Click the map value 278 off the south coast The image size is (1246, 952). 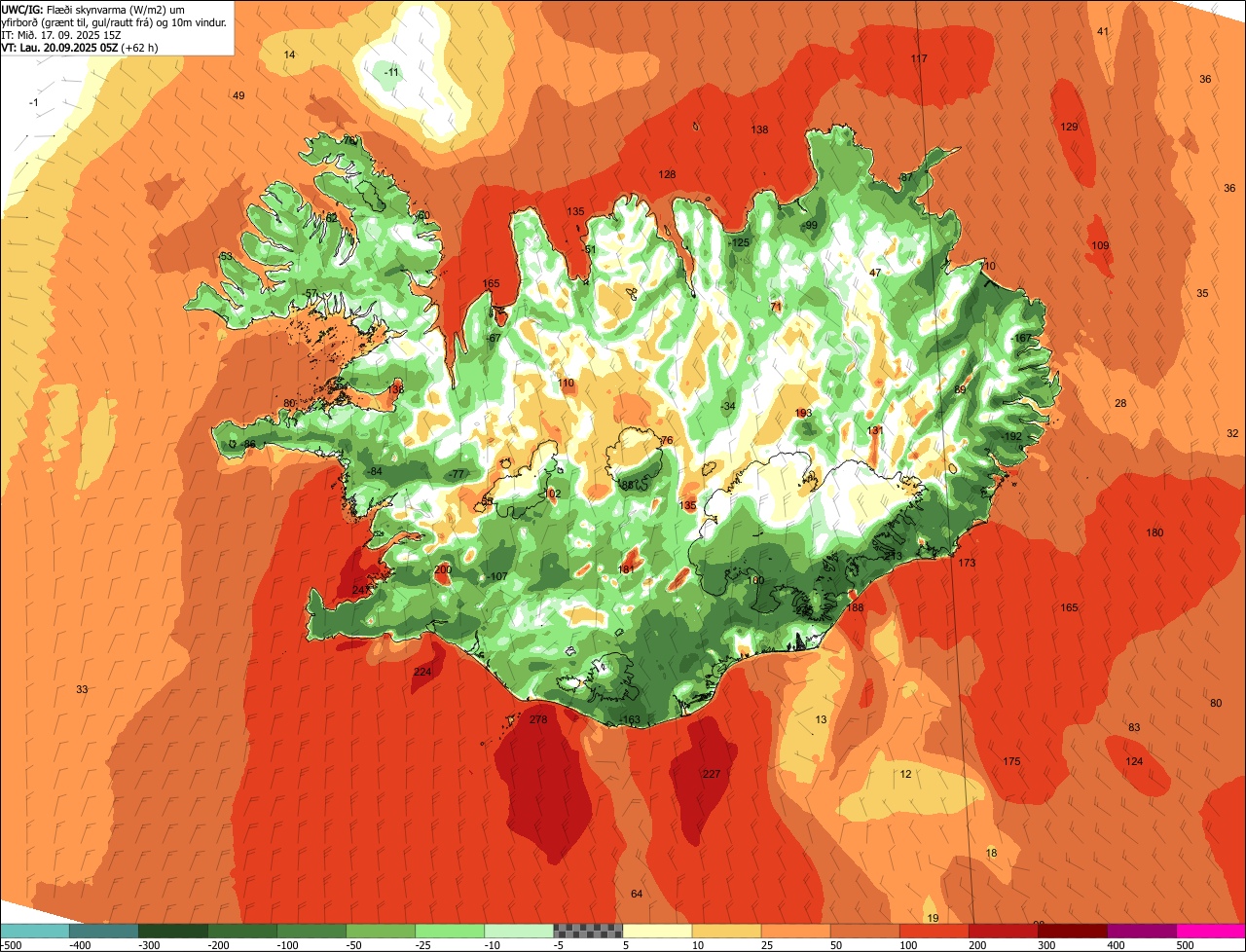point(538,719)
